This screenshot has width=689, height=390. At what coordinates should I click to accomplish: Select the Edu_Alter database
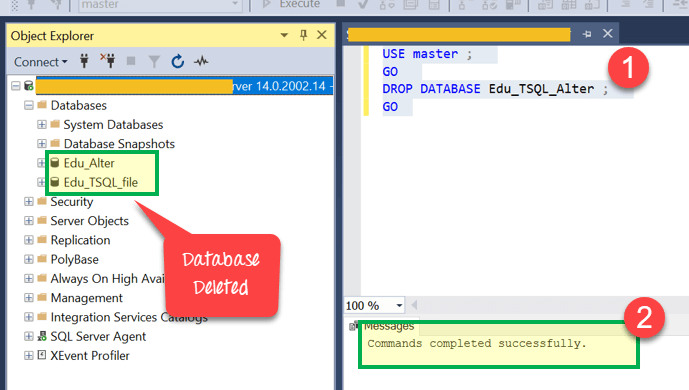pyautogui.click(x=89, y=163)
